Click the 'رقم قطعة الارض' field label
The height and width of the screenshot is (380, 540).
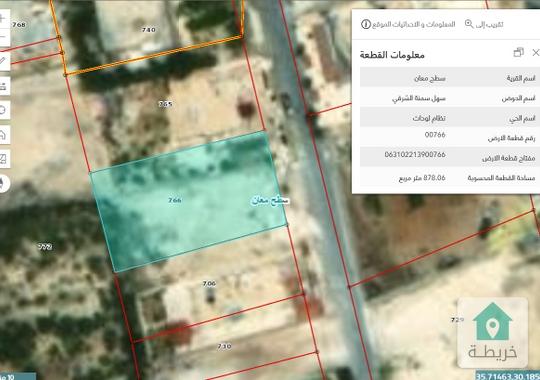[x=511, y=138]
